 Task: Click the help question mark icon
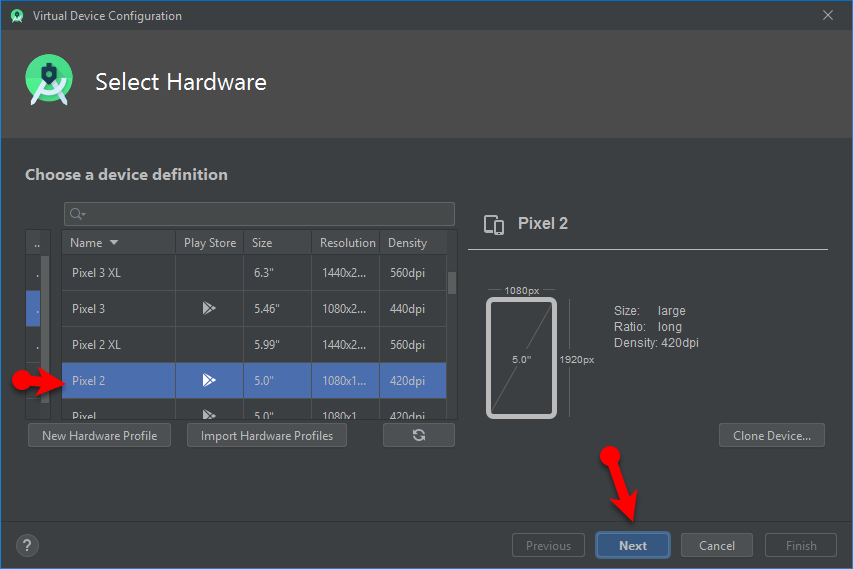27,545
